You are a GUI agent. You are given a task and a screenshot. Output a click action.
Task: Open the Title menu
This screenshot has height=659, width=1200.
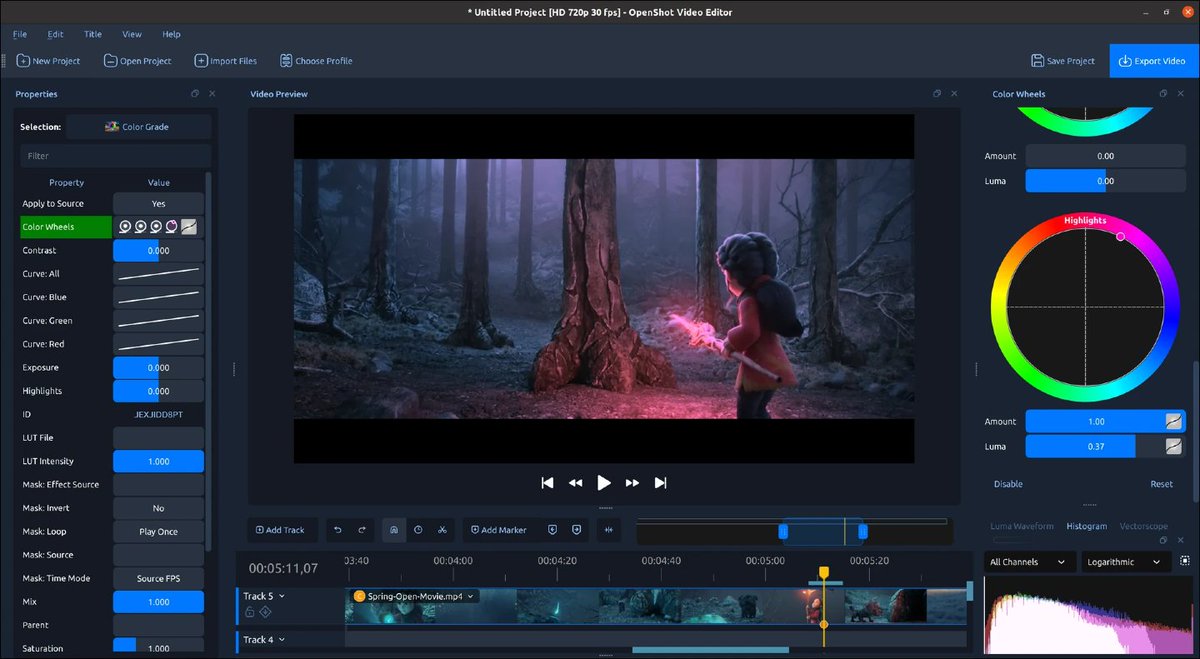(93, 34)
